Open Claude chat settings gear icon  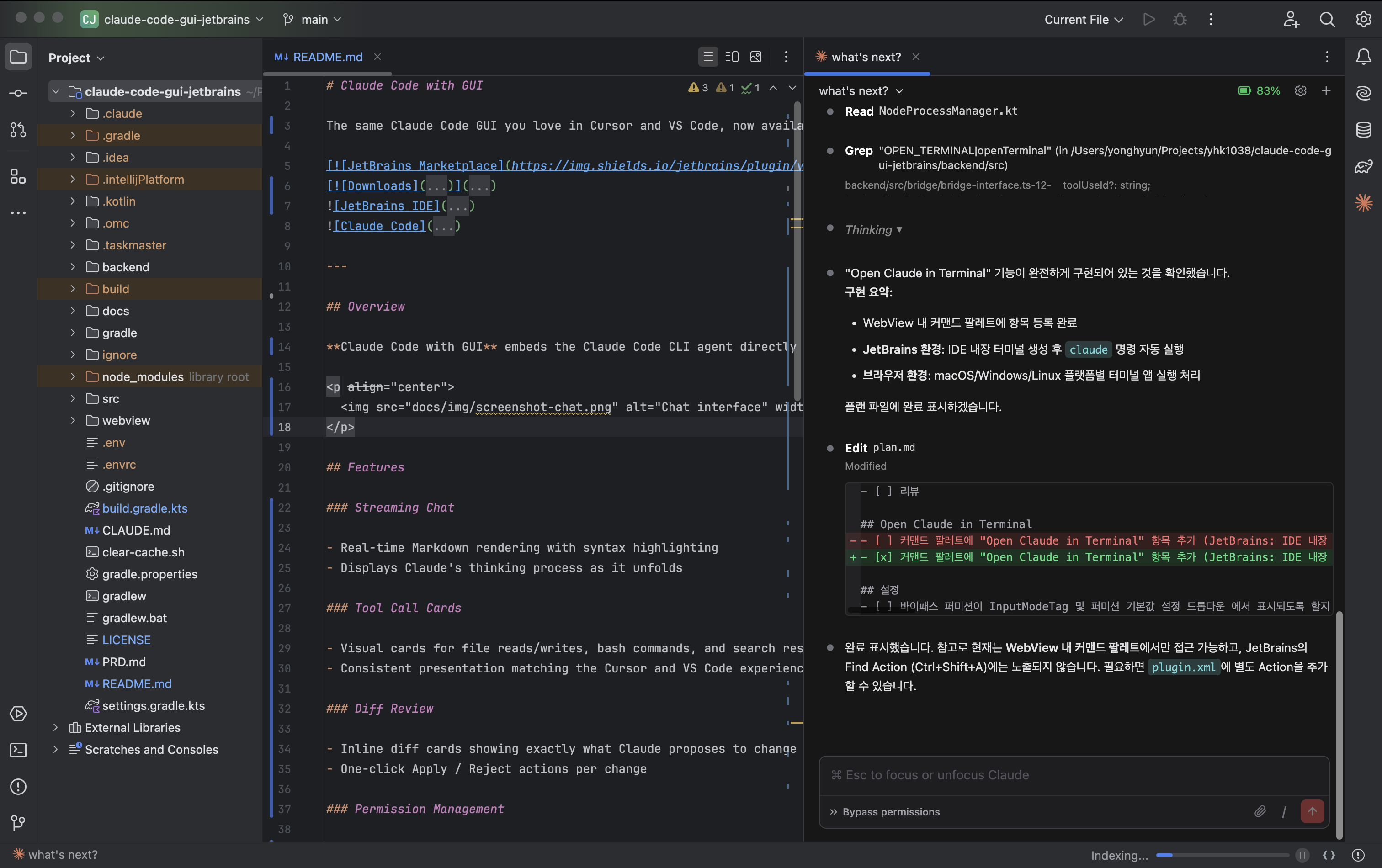[1301, 90]
